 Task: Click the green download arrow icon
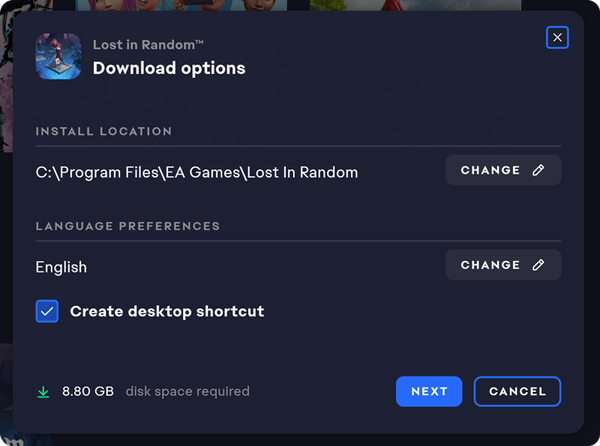tap(43, 392)
